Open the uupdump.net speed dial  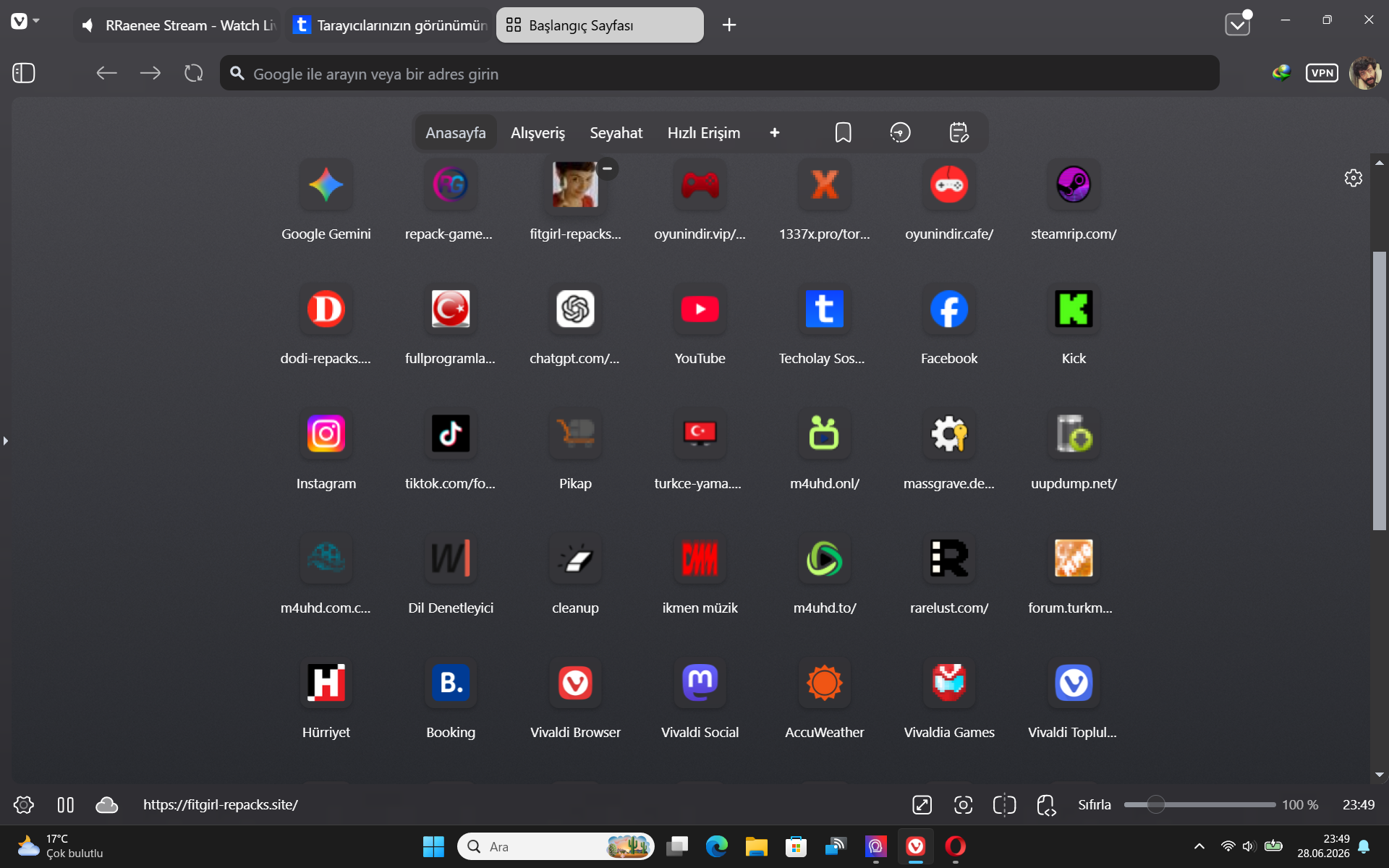point(1074,434)
